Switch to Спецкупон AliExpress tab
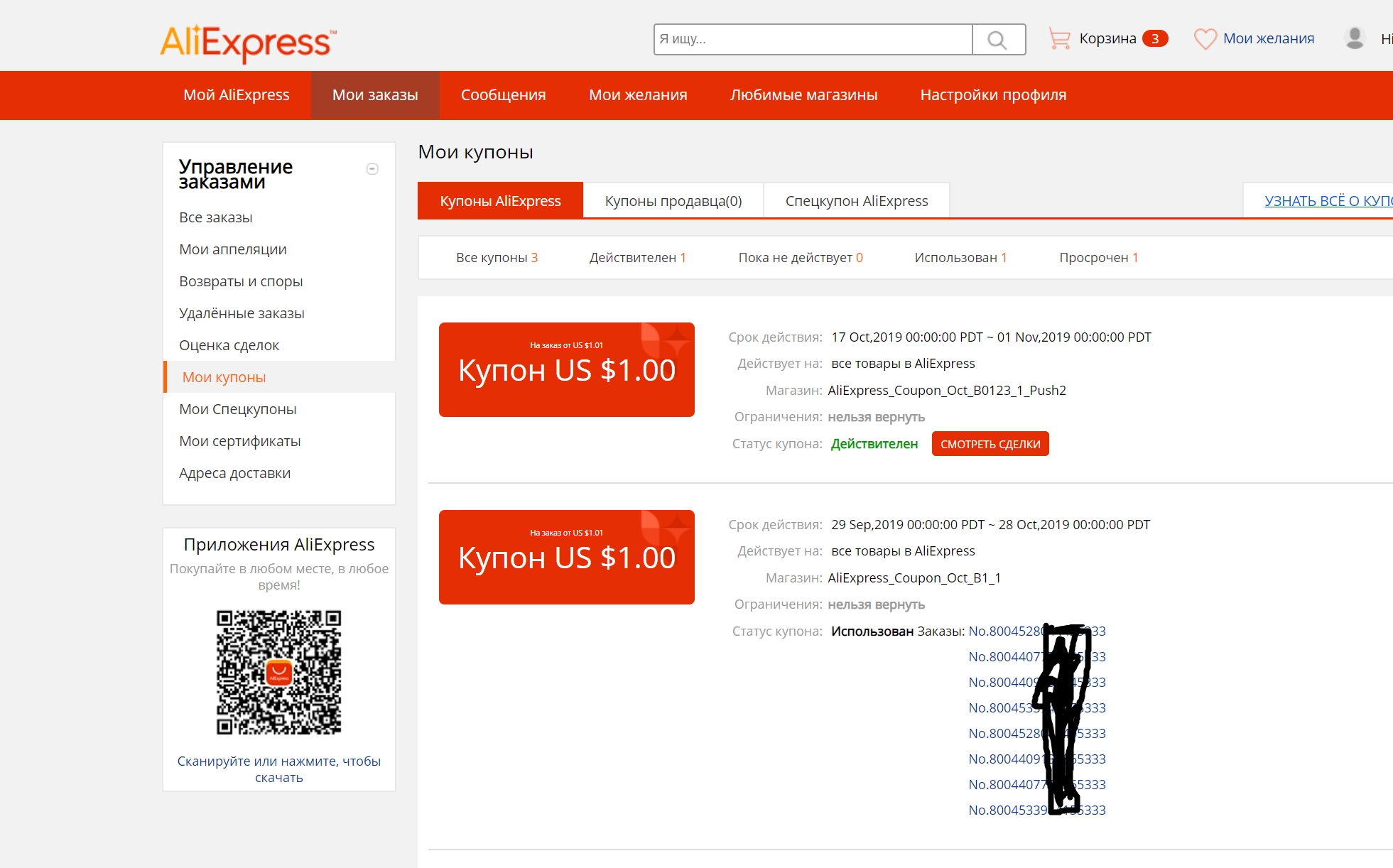This screenshot has height=868, width=1393. (x=857, y=200)
